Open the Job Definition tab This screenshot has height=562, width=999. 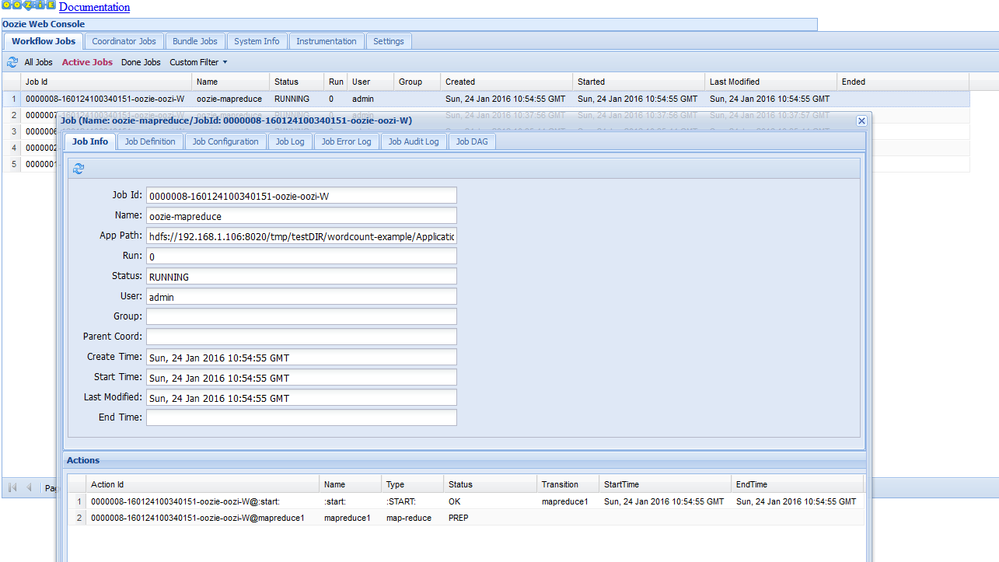[x=150, y=141]
